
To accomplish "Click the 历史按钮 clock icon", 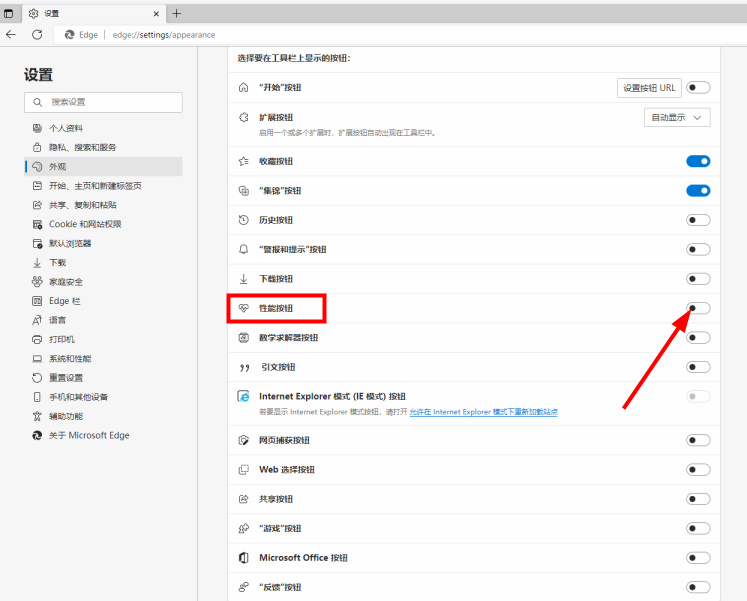I will point(244,220).
